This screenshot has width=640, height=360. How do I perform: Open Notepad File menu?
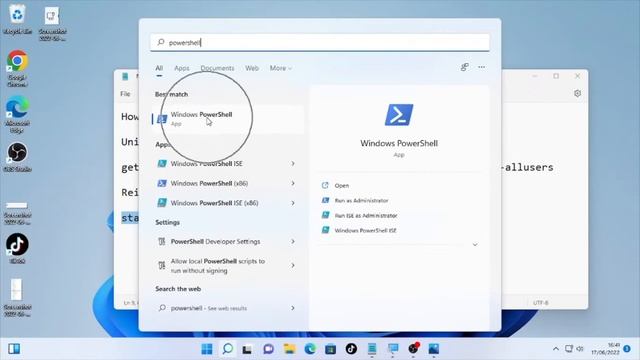coord(125,94)
